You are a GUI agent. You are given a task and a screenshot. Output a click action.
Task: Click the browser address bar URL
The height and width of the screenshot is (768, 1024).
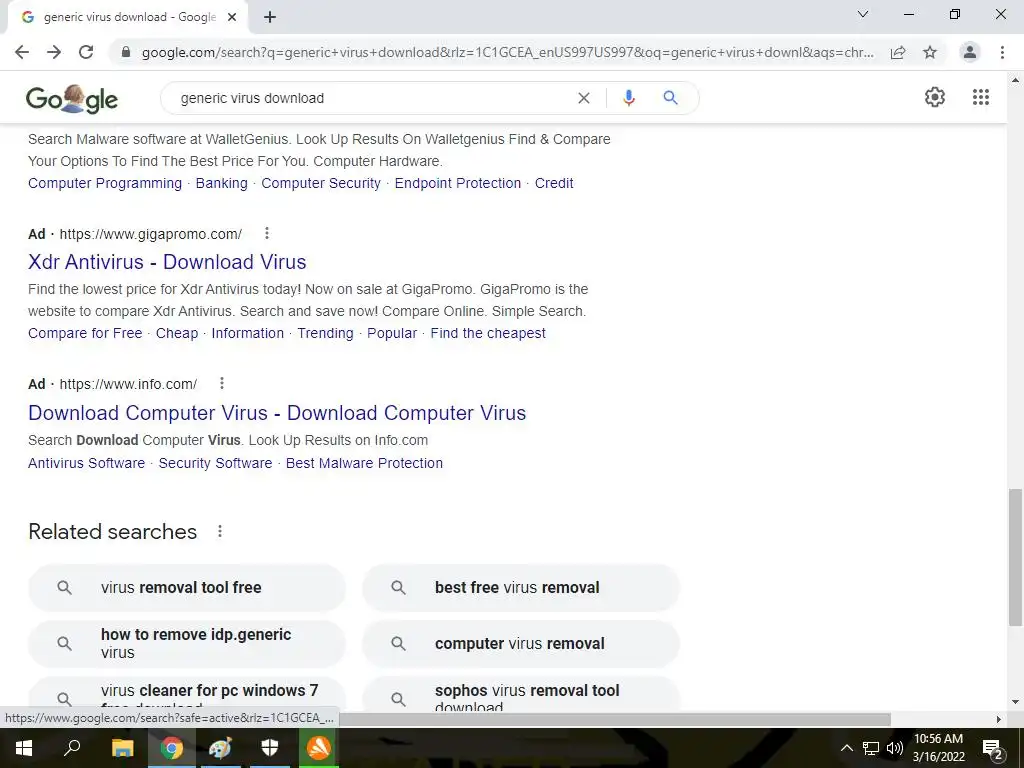coord(507,52)
